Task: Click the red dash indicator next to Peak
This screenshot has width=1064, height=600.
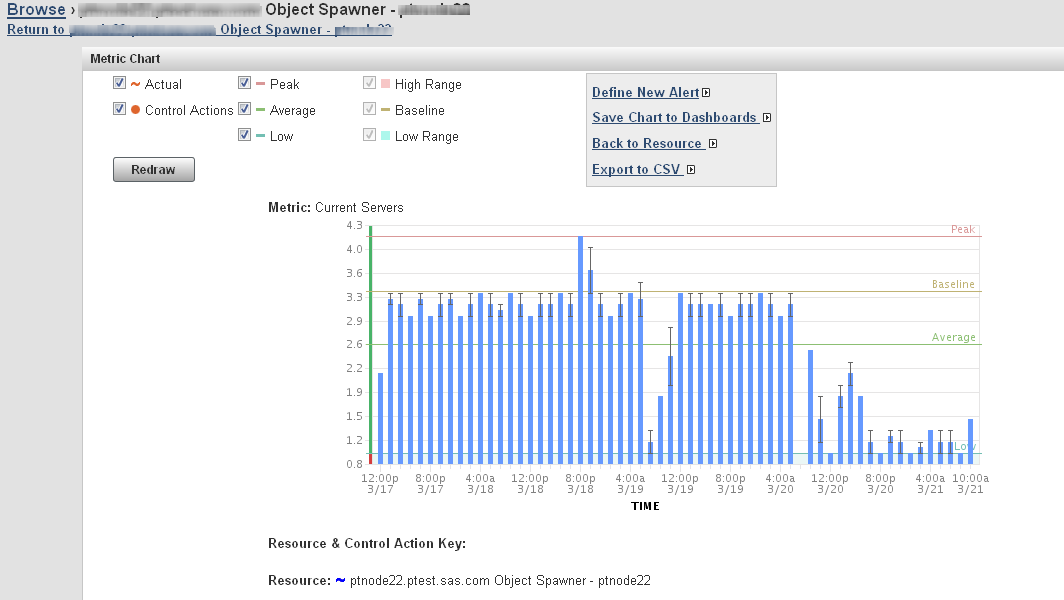Action: click(259, 84)
